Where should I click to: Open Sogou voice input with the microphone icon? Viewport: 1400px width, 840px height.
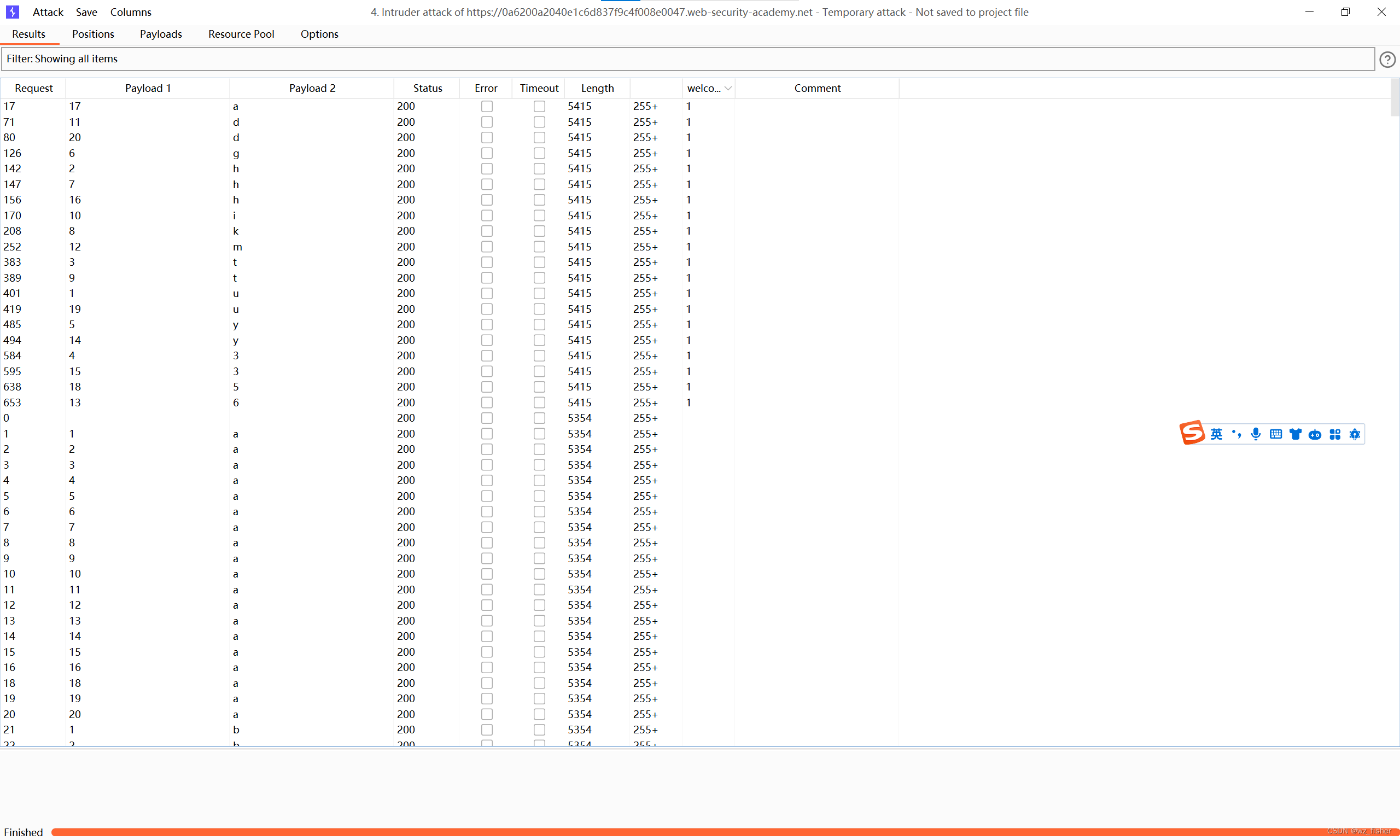pos(1256,434)
